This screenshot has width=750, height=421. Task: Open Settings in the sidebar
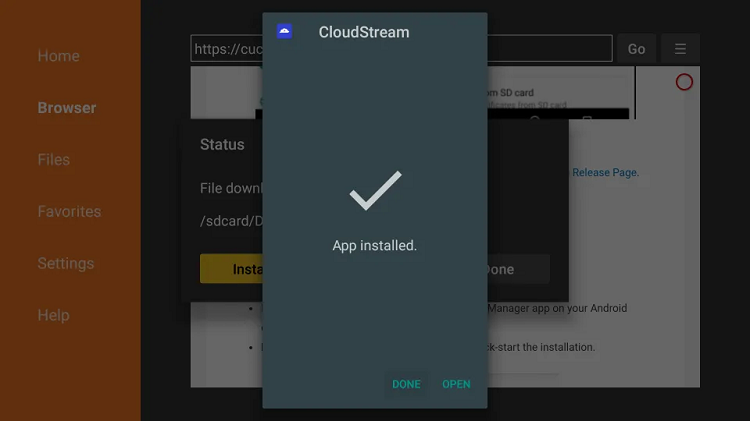point(66,263)
